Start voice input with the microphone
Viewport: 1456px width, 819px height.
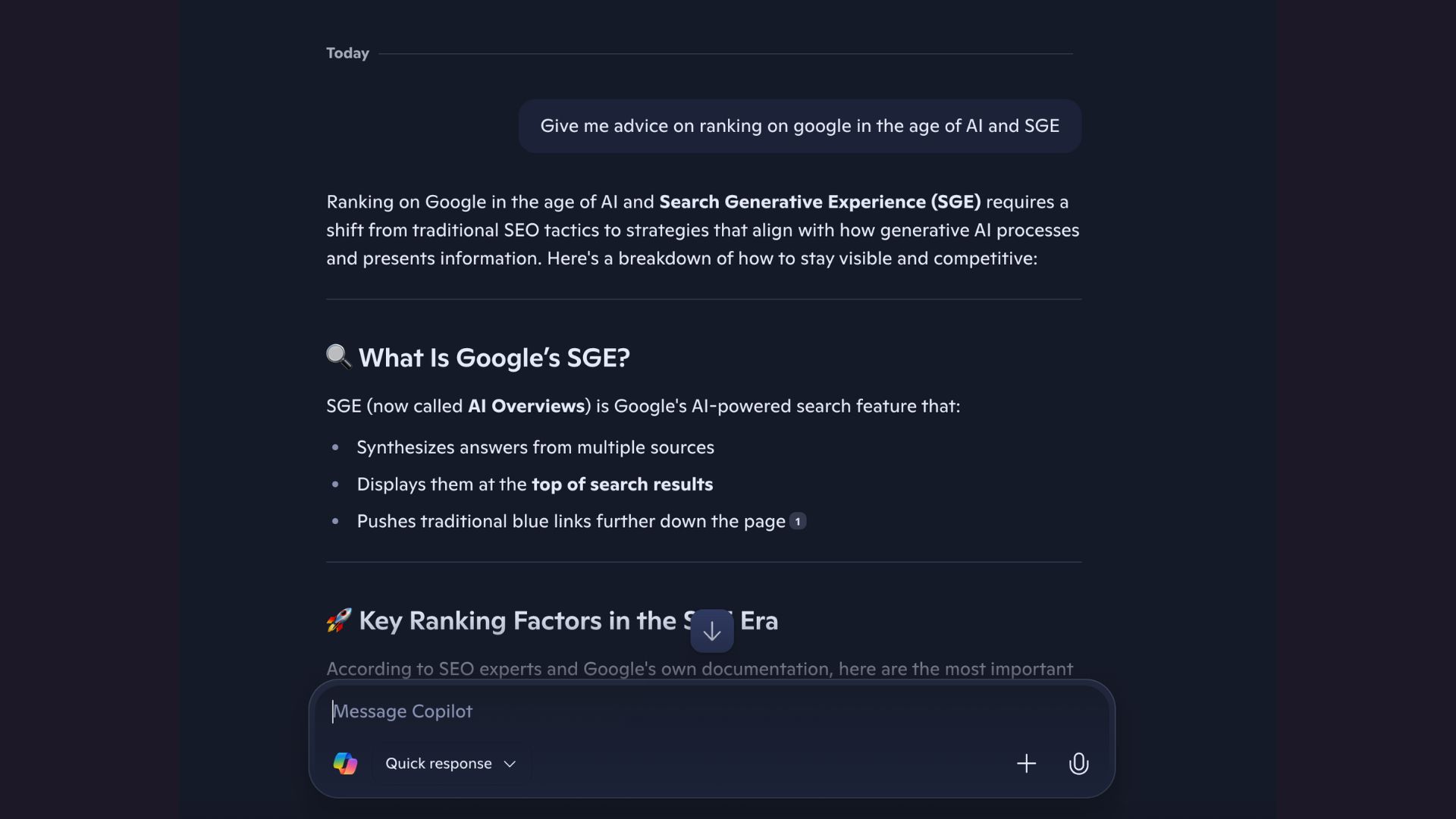point(1078,763)
